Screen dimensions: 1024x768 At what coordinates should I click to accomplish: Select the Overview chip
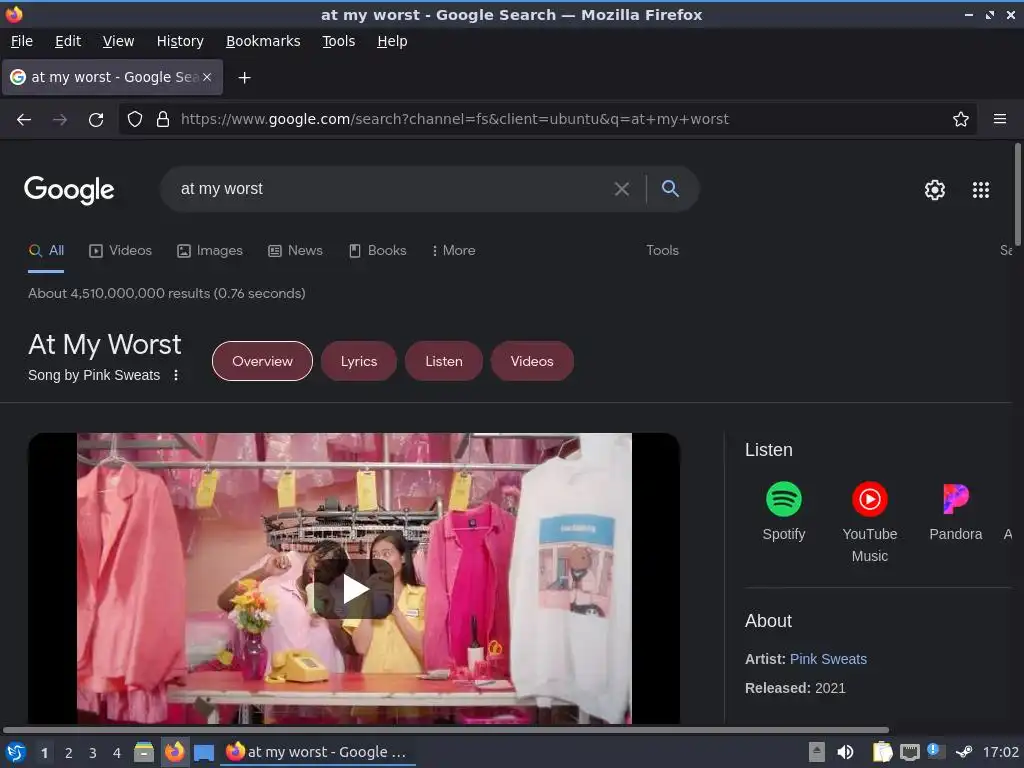(263, 361)
